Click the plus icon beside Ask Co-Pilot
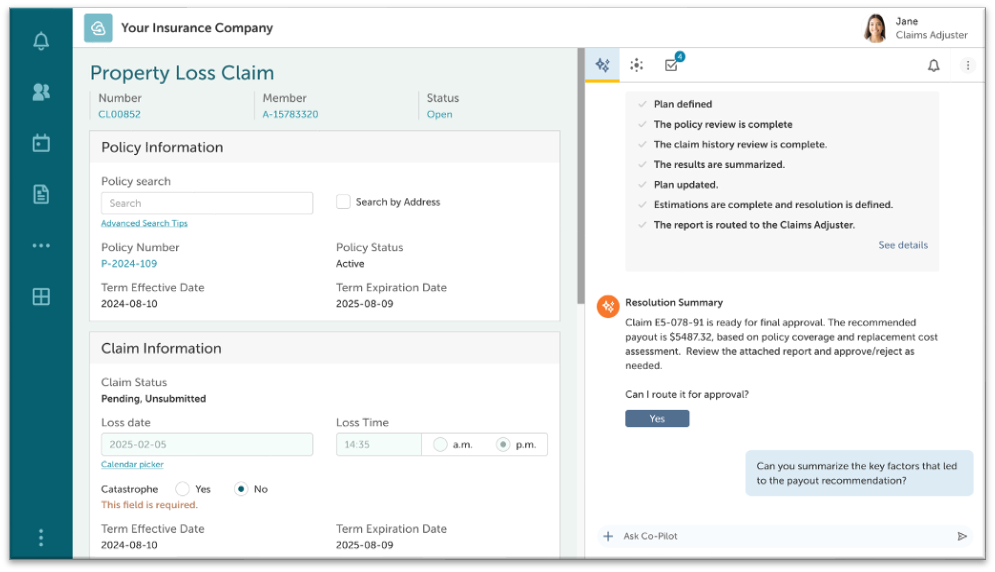The width and height of the screenshot is (995, 572). pyautogui.click(x=608, y=537)
